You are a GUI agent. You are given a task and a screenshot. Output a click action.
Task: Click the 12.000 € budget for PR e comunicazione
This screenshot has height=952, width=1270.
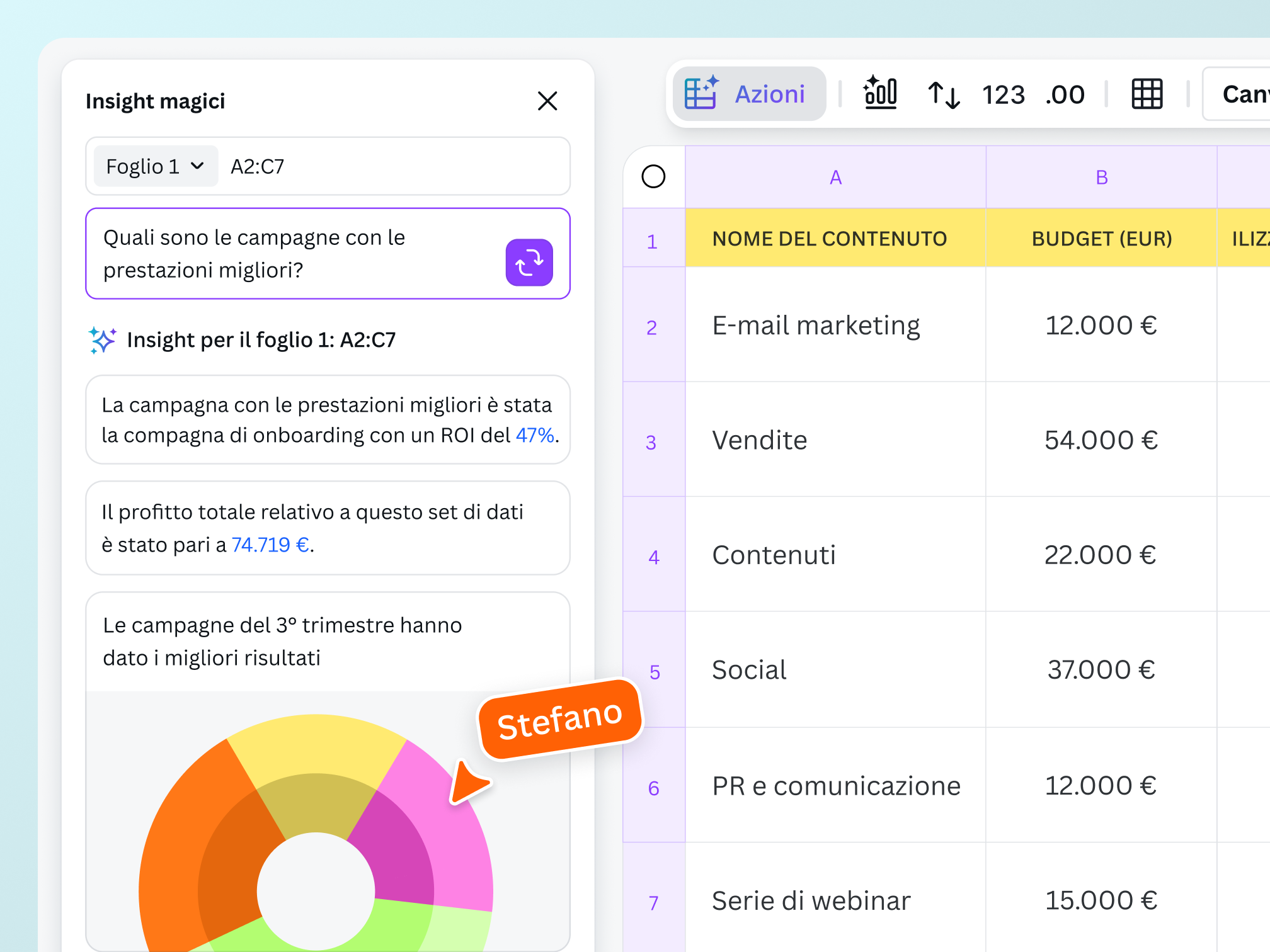(x=1102, y=785)
